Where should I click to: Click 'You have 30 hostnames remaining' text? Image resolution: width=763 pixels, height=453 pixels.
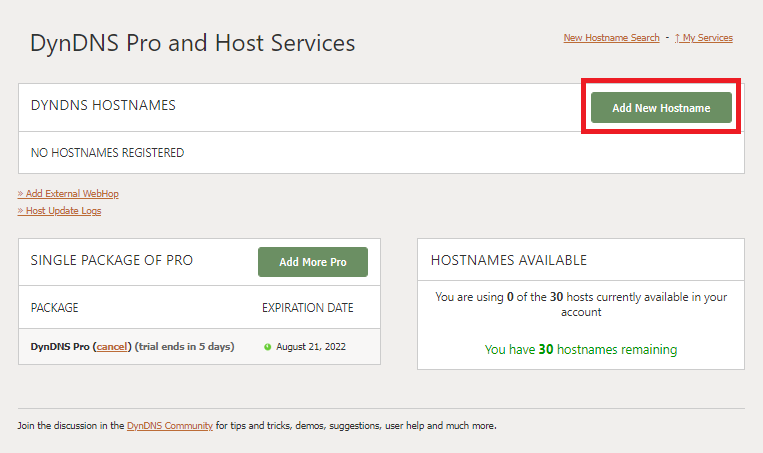tap(581, 349)
